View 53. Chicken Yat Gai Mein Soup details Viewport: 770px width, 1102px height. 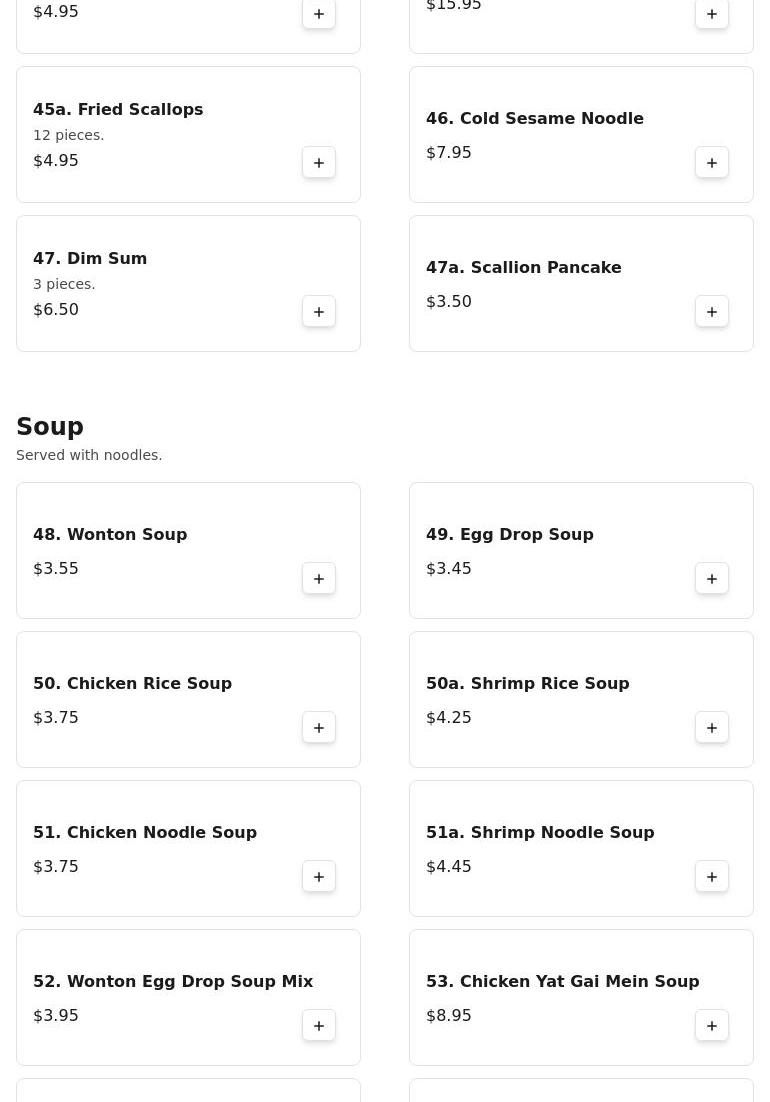click(562, 982)
